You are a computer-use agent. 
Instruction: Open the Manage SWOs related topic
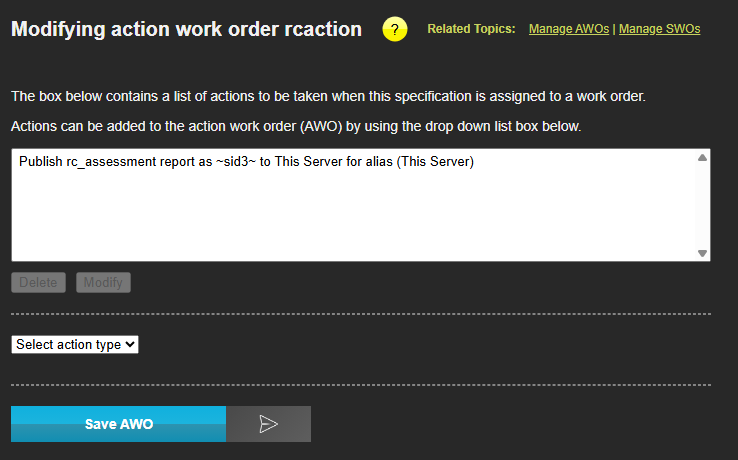click(x=659, y=29)
